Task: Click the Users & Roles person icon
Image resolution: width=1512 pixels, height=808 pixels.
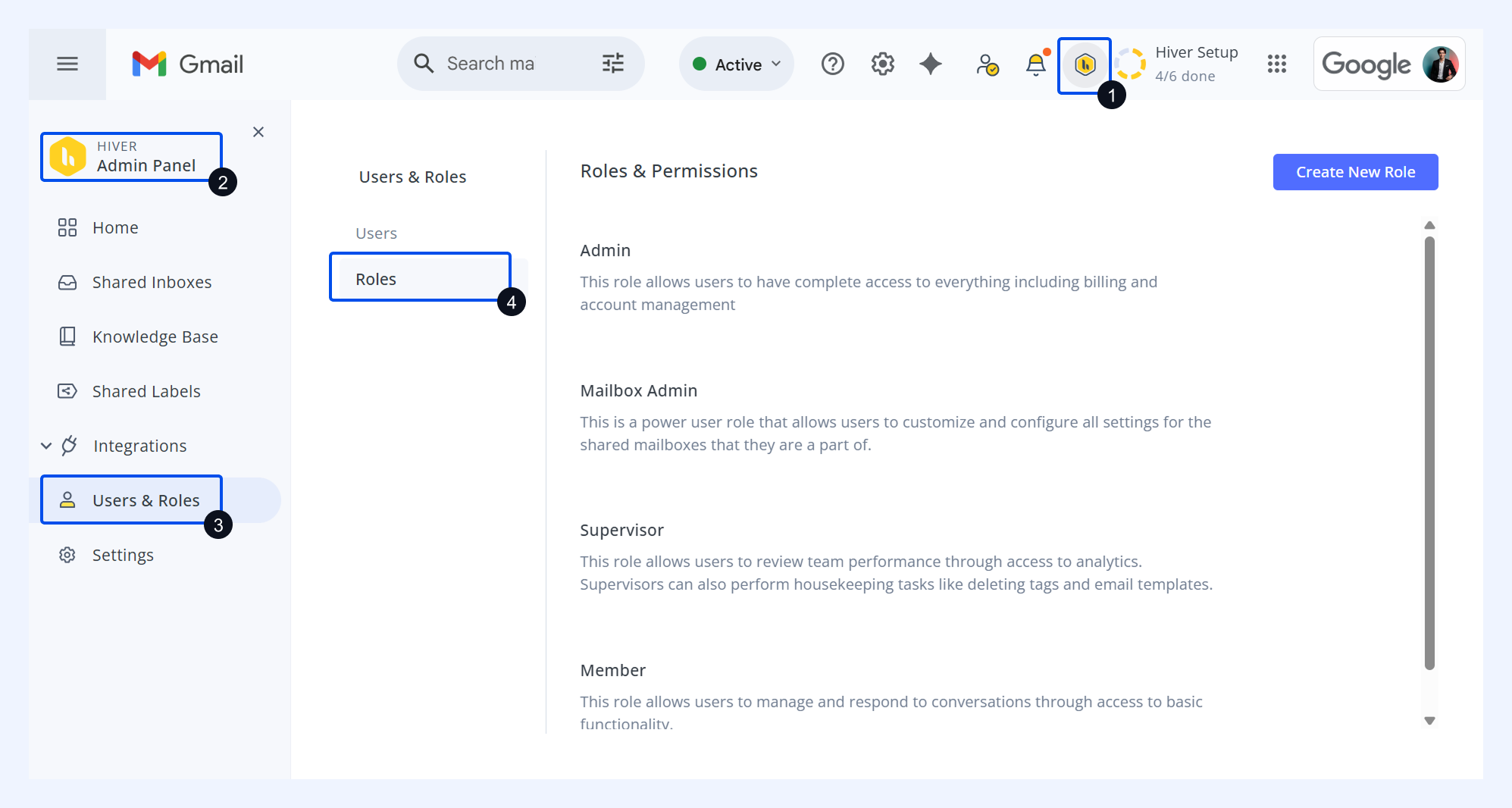Action: (67, 500)
